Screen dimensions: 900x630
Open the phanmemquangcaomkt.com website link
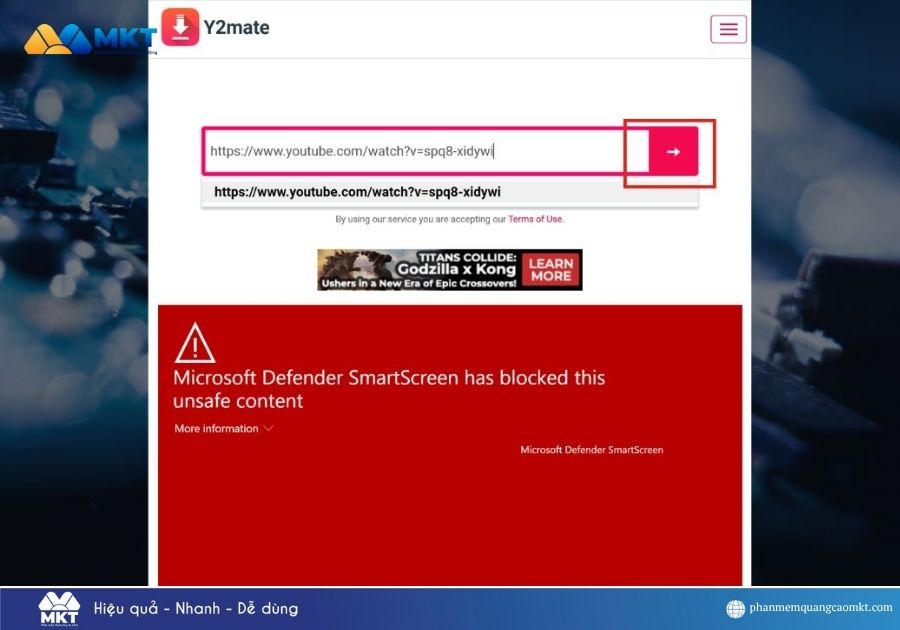(821, 608)
